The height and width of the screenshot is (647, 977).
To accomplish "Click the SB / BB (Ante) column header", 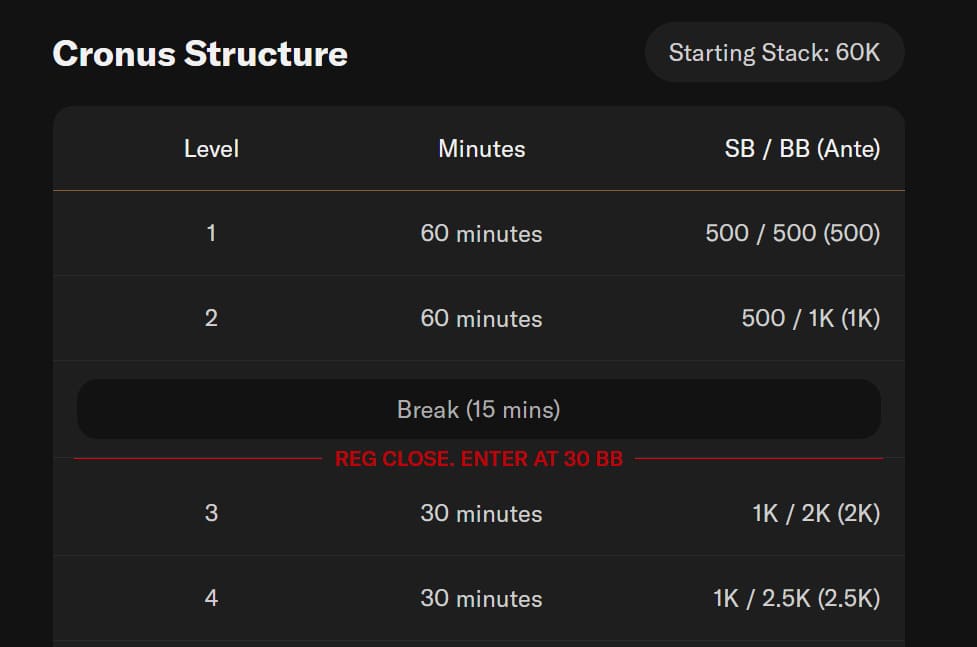I will click(802, 149).
